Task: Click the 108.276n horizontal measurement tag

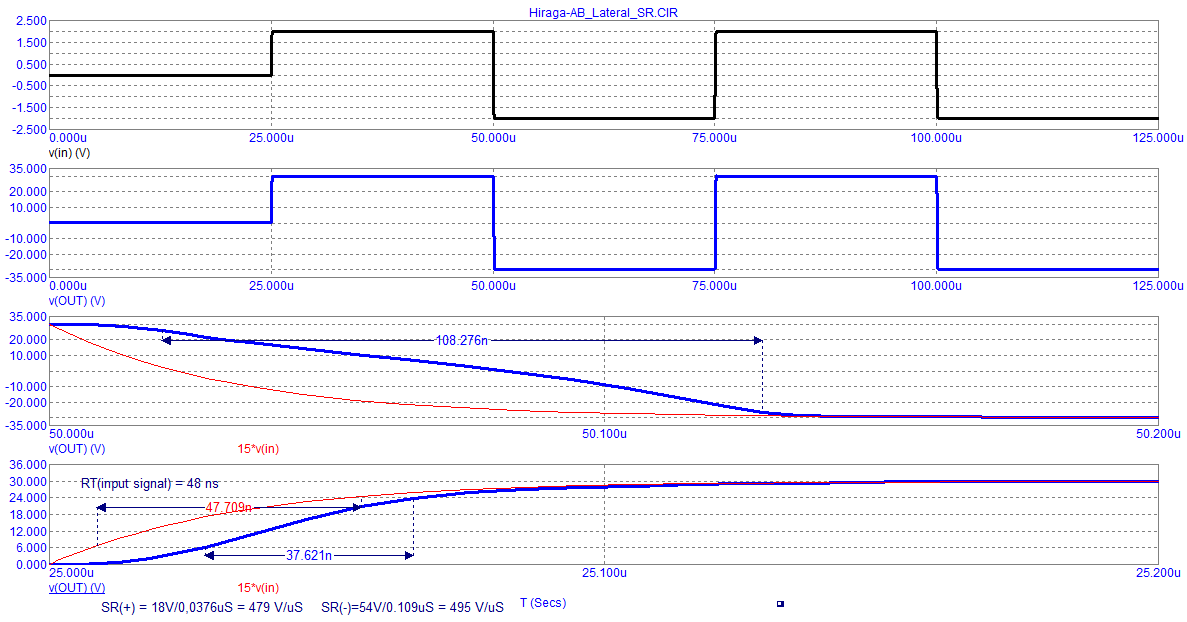Action: [462, 341]
